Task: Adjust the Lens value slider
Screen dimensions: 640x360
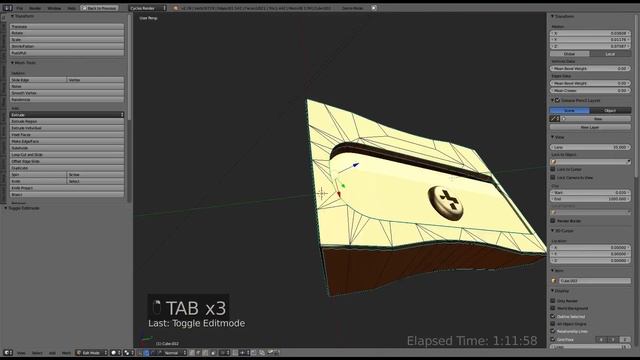Action: (x=590, y=147)
